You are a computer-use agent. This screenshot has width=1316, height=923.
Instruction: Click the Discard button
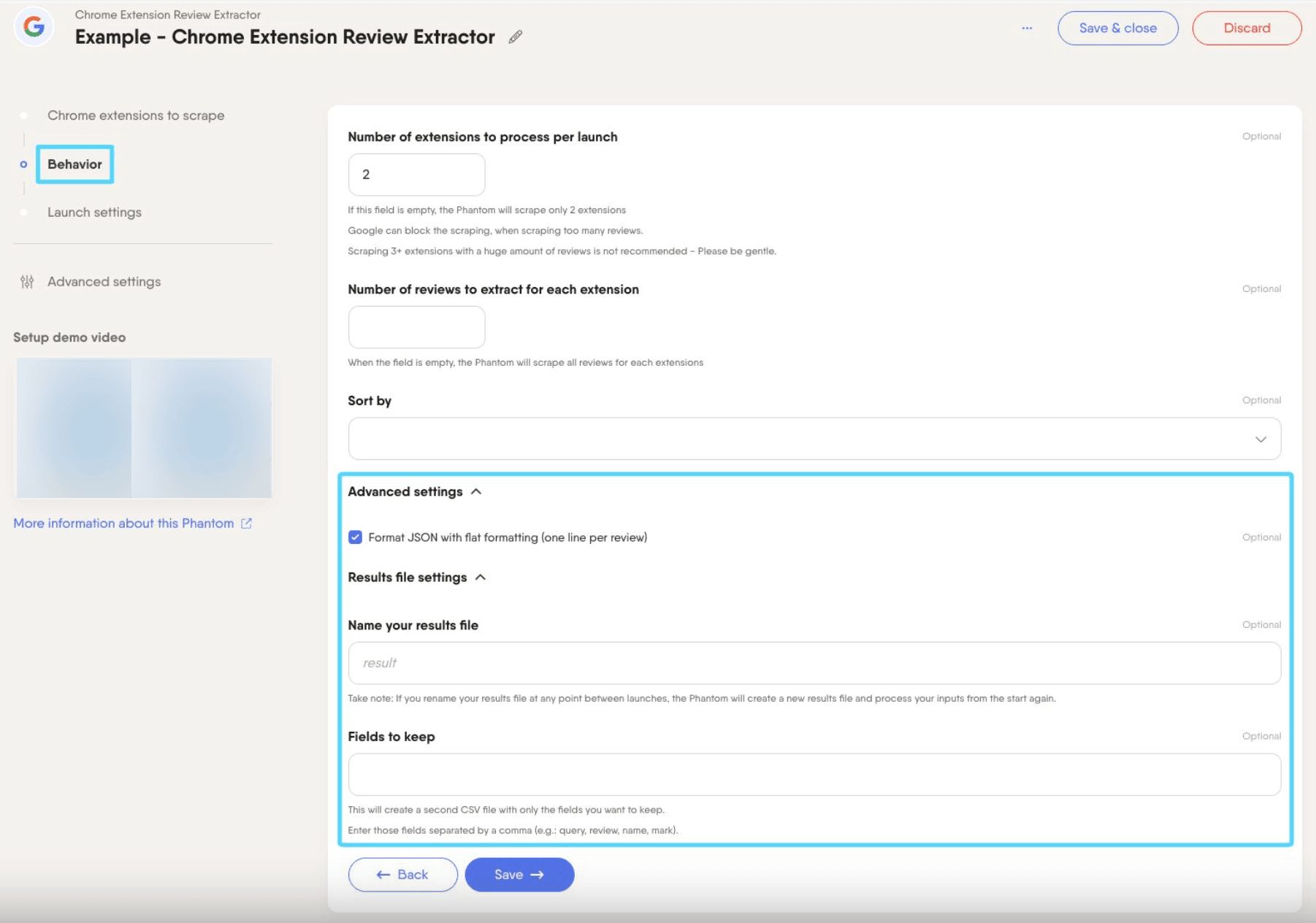point(1247,28)
